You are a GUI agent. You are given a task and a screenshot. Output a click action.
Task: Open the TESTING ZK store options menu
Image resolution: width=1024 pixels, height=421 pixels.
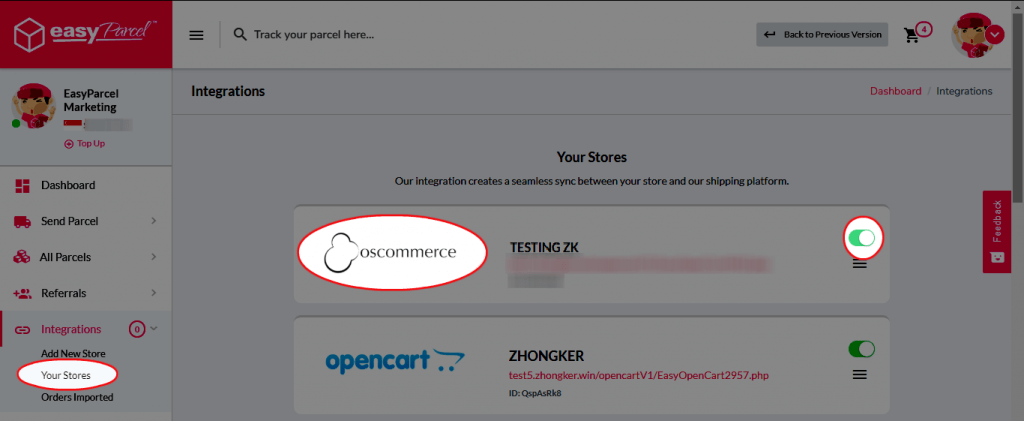pyautogui.click(x=859, y=264)
